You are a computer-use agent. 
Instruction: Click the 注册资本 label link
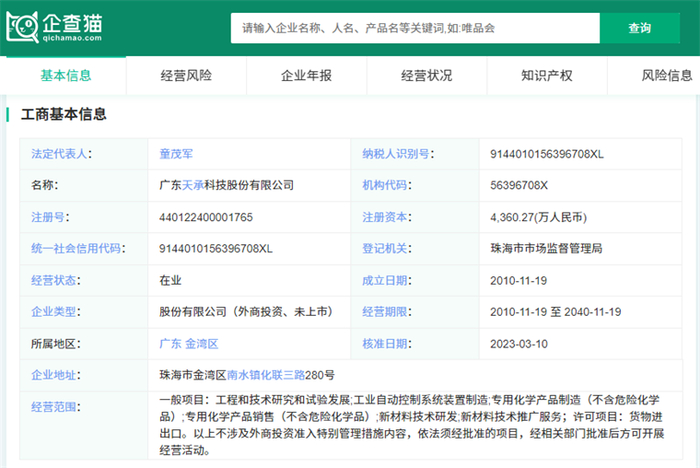click(x=384, y=217)
